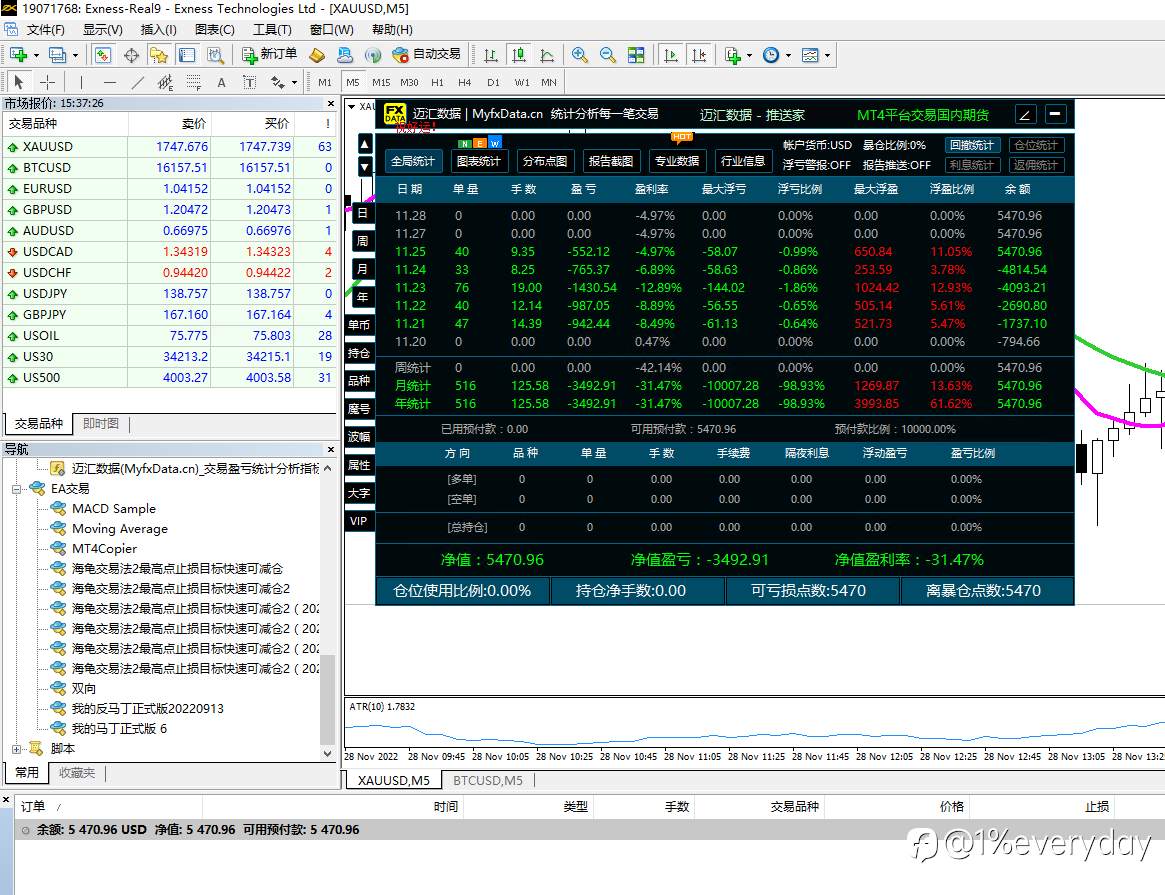Open the New Chart dropdown arrow
The image size is (1165, 895).
[36, 55]
